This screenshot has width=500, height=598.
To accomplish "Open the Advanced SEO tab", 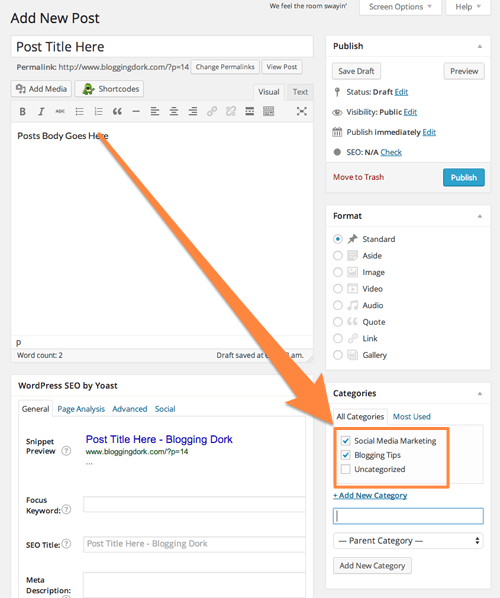I will tap(130, 409).
